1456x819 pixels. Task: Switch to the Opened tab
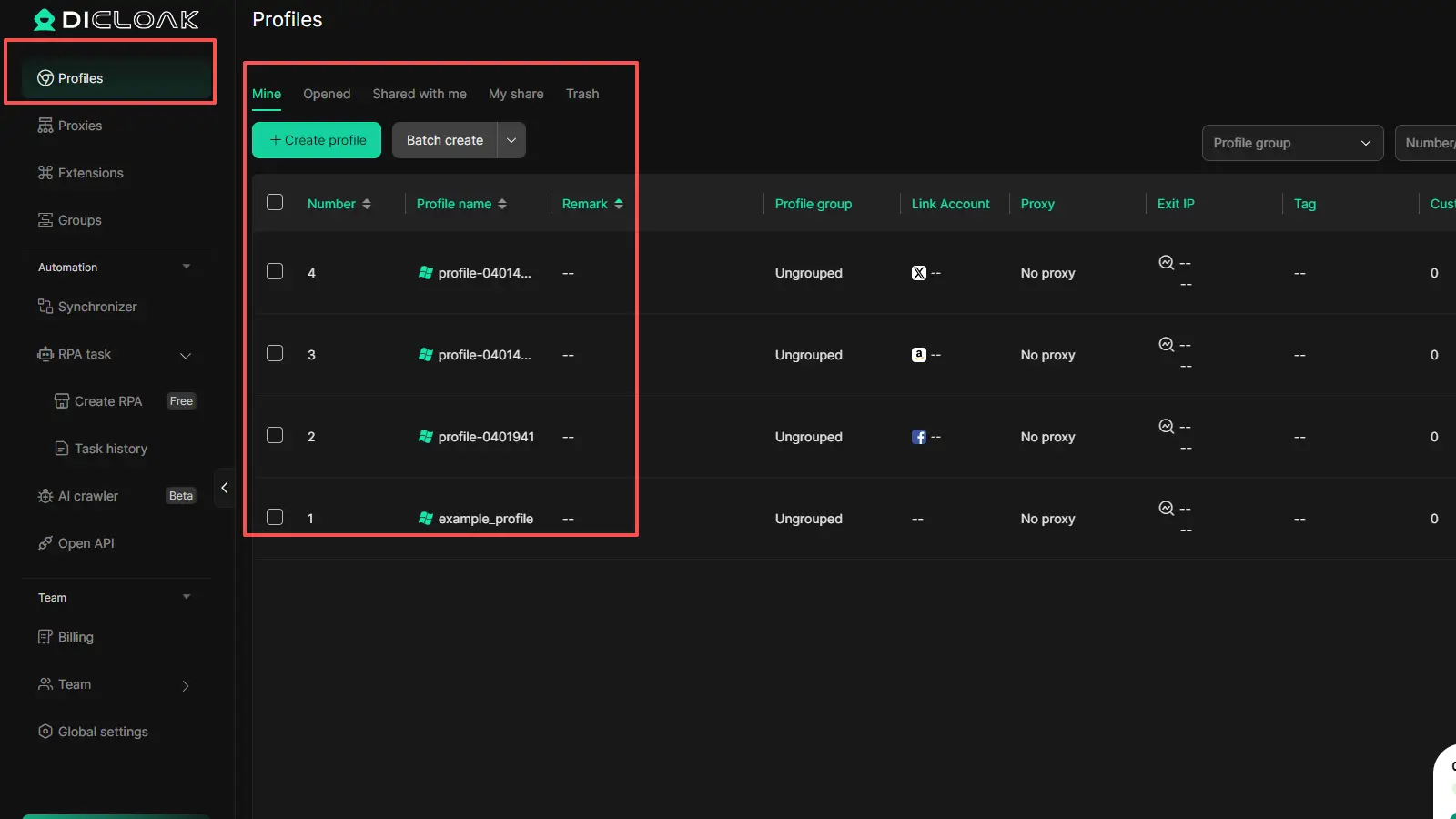[x=327, y=94]
